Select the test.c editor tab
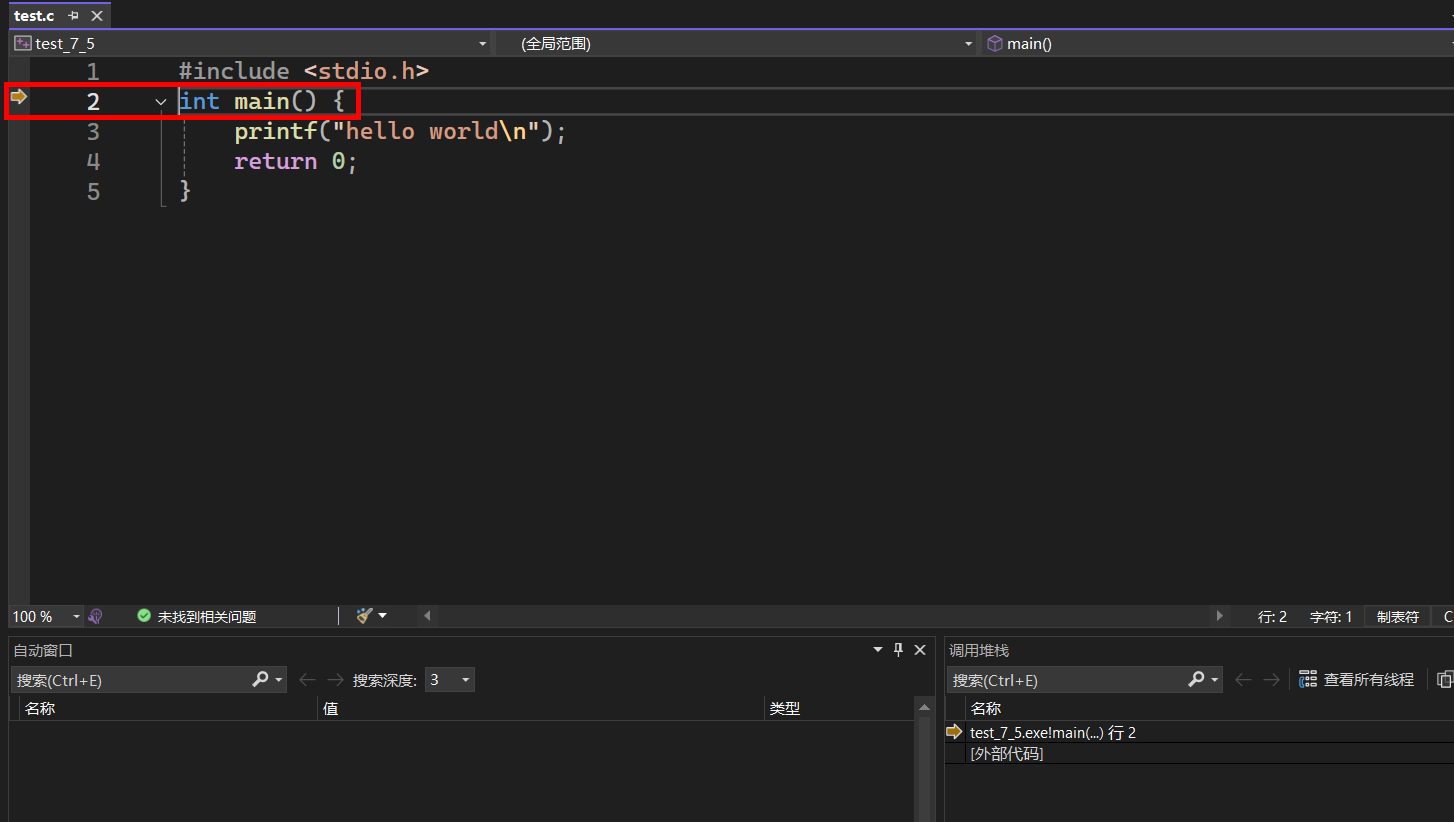This screenshot has width=1454, height=822. coord(34,16)
